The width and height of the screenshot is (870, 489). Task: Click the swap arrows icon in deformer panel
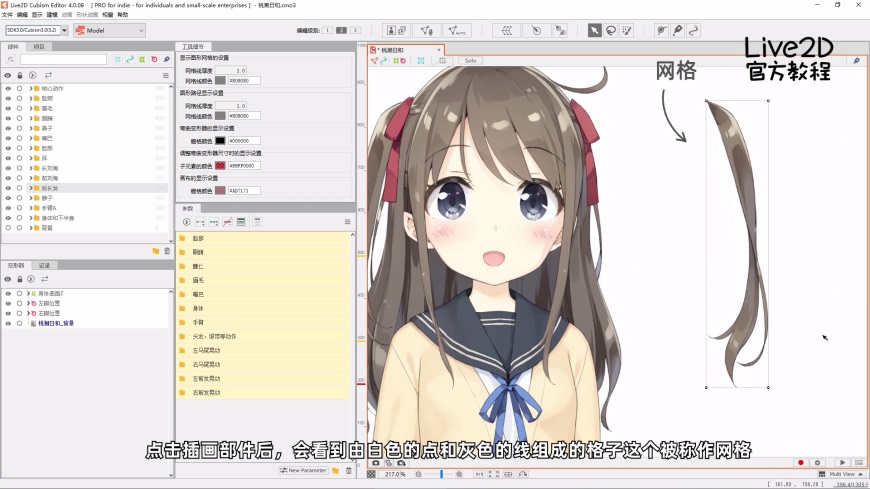click(x=45, y=279)
